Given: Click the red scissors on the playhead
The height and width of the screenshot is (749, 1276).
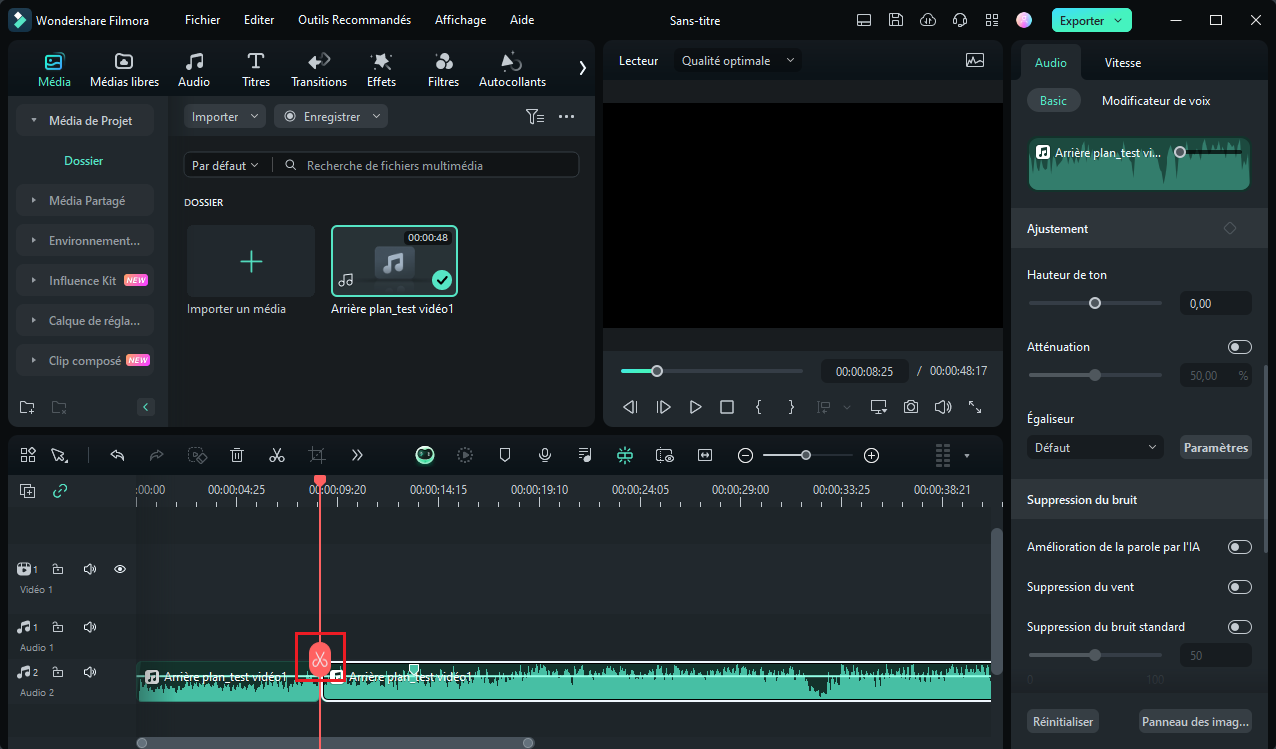Looking at the screenshot, I should click(320, 658).
